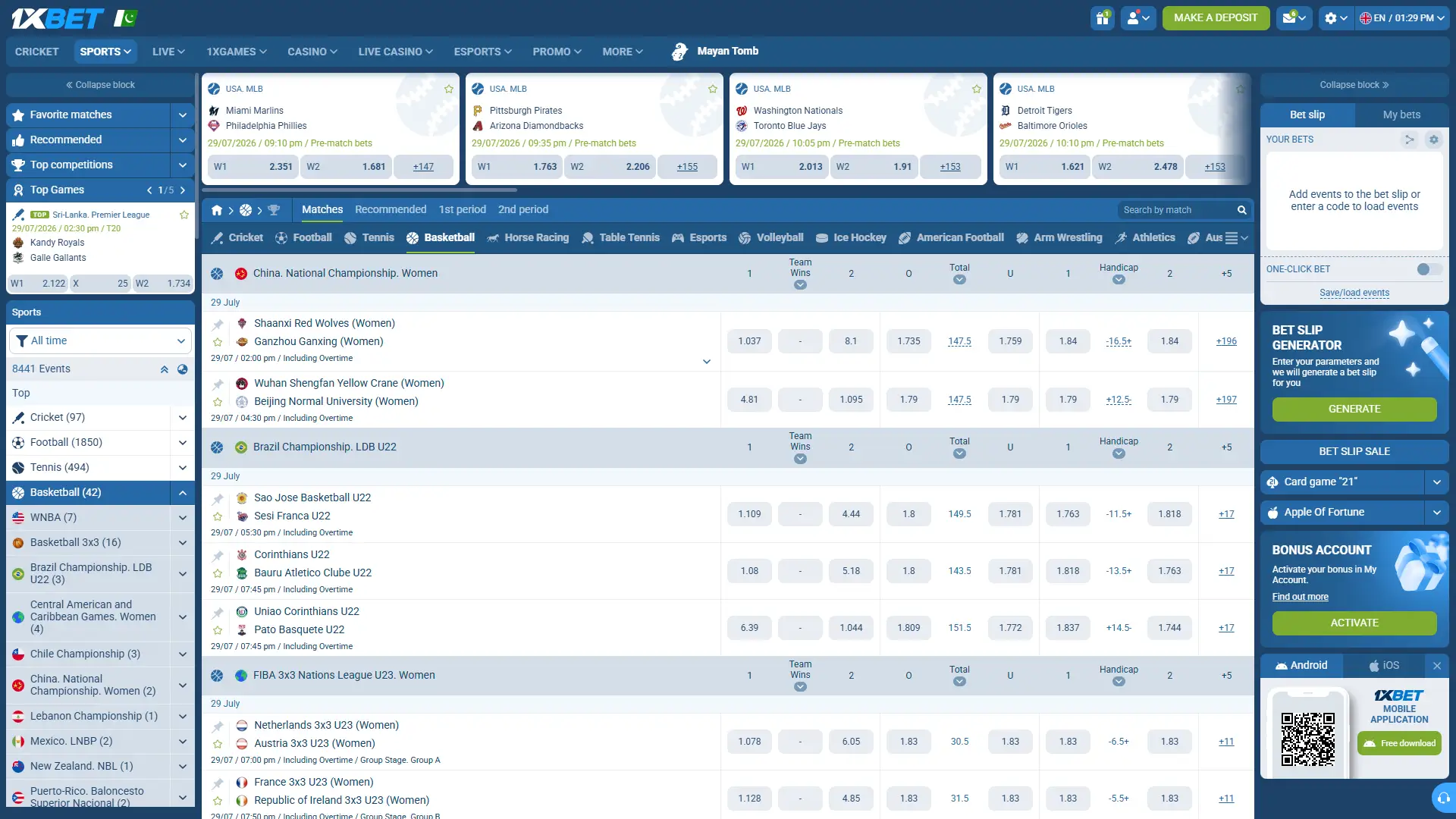Favorite the Miami Marlins vs Phillies card
Viewport: 1456px width, 819px height.
click(x=449, y=89)
